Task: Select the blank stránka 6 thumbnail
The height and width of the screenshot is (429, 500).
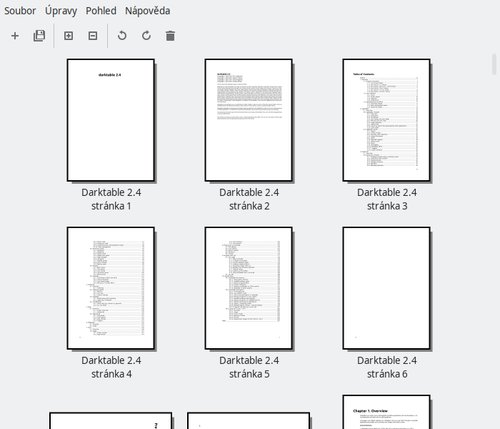Action: [386, 288]
